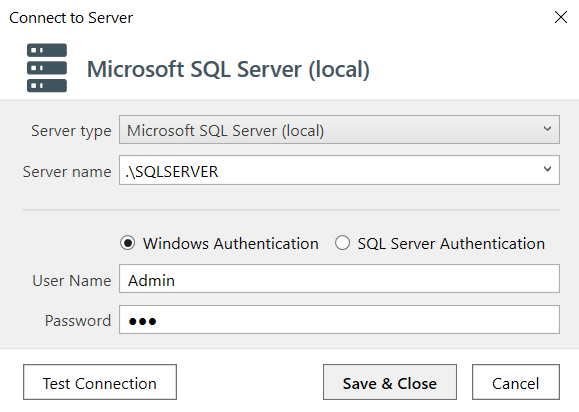The image size is (579, 412).
Task: Expand the Server name dropdown arrow
Action: pos(547,169)
